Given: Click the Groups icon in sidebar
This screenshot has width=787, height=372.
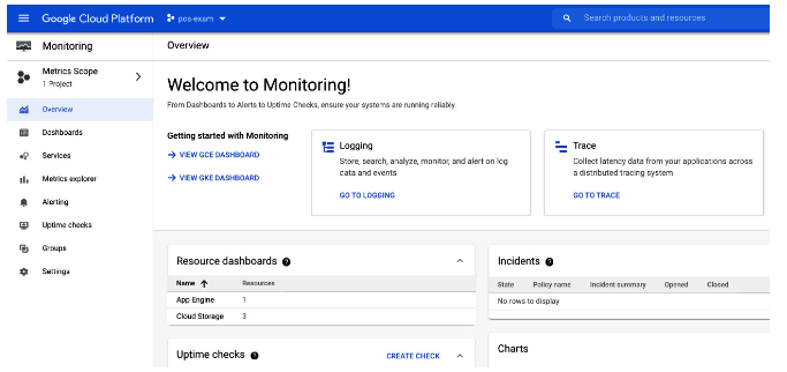Looking at the screenshot, I should pos(24,249).
